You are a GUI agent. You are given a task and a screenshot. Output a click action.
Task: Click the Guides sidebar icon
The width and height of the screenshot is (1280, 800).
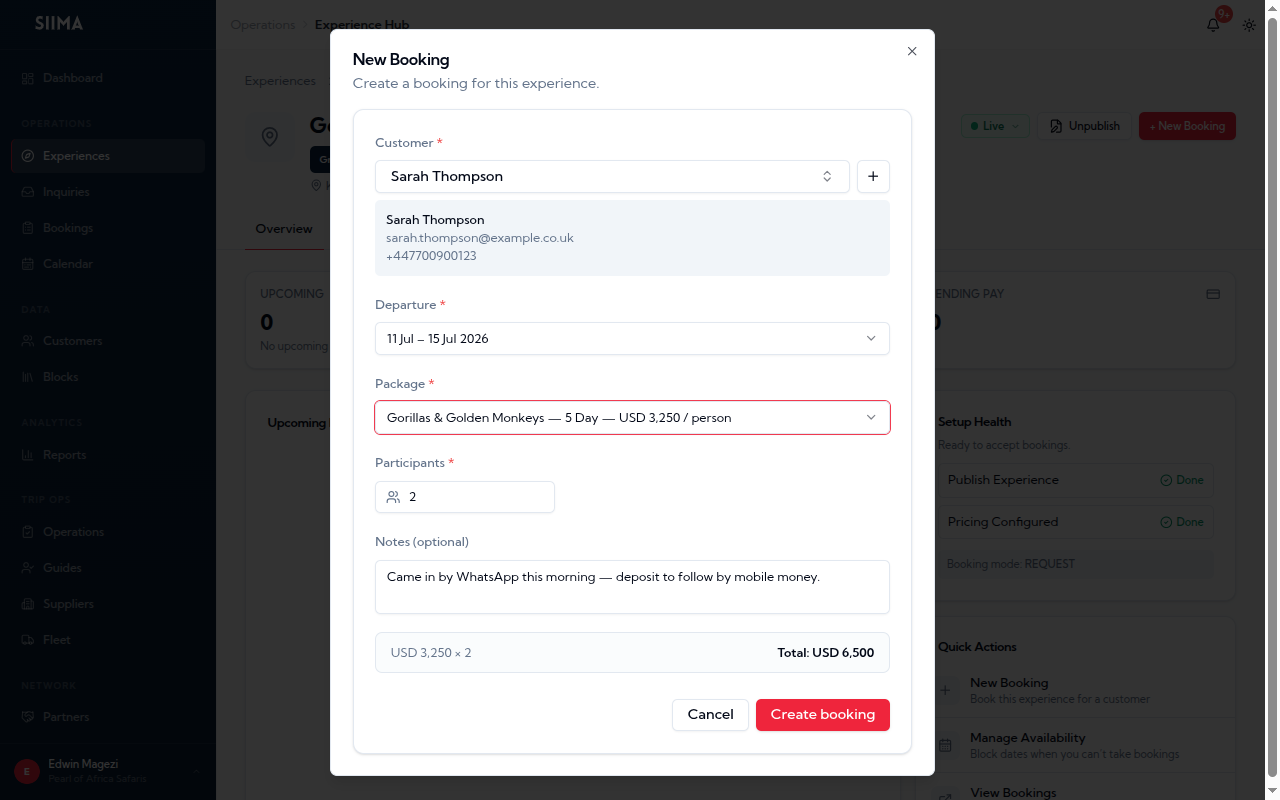coord(28,568)
